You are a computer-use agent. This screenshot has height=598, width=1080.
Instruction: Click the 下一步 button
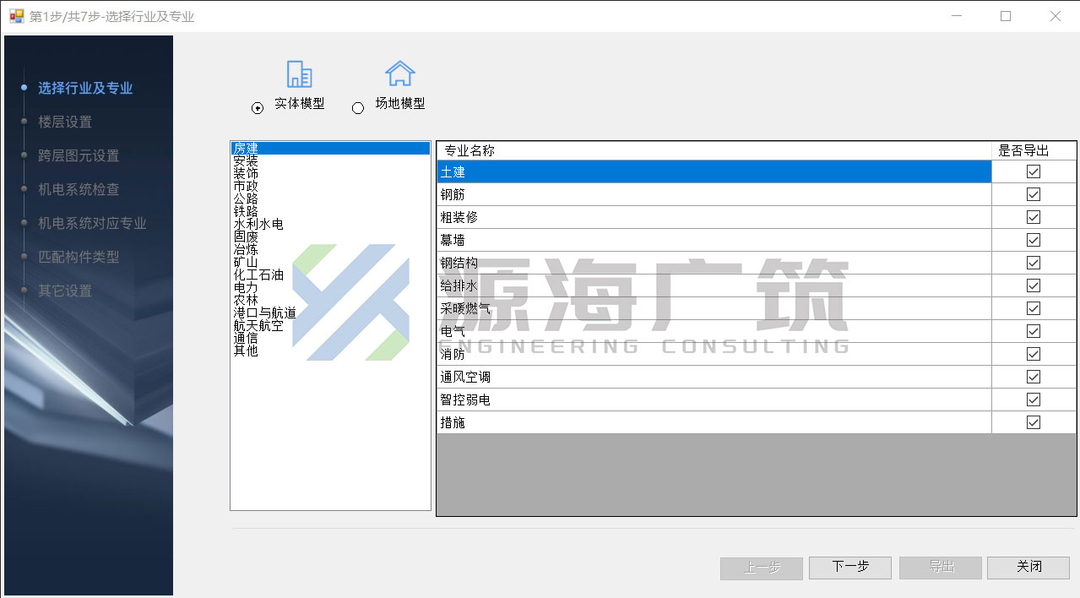pyautogui.click(x=850, y=568)
